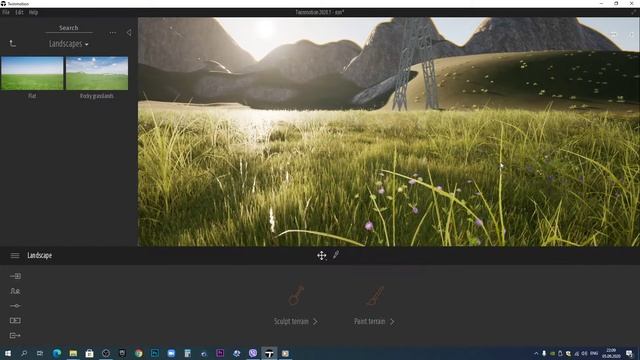This screenshot has height=360, width=640.
Task: Open Zoom from the taskbar
Action: coord(171,353)
